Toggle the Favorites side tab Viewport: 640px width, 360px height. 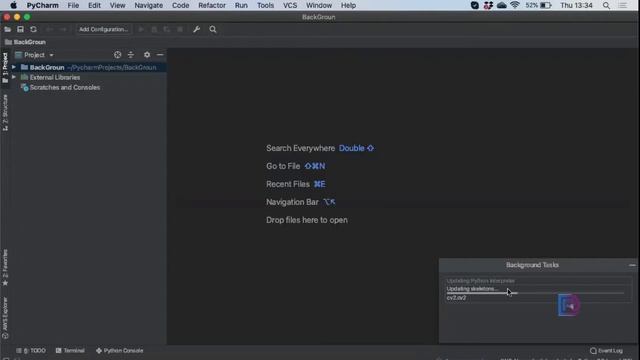[x=5, y=268]
